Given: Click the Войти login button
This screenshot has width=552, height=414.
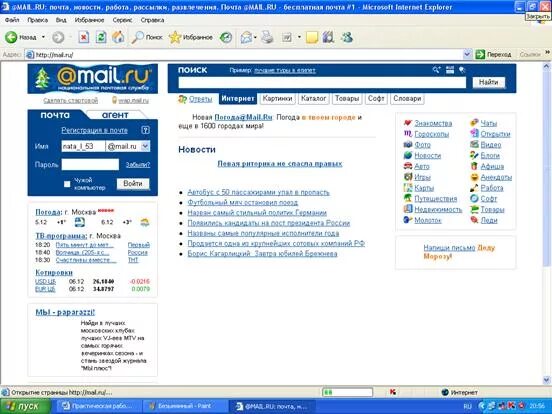Looking at the screenshot, I should [x=133, y=183].
